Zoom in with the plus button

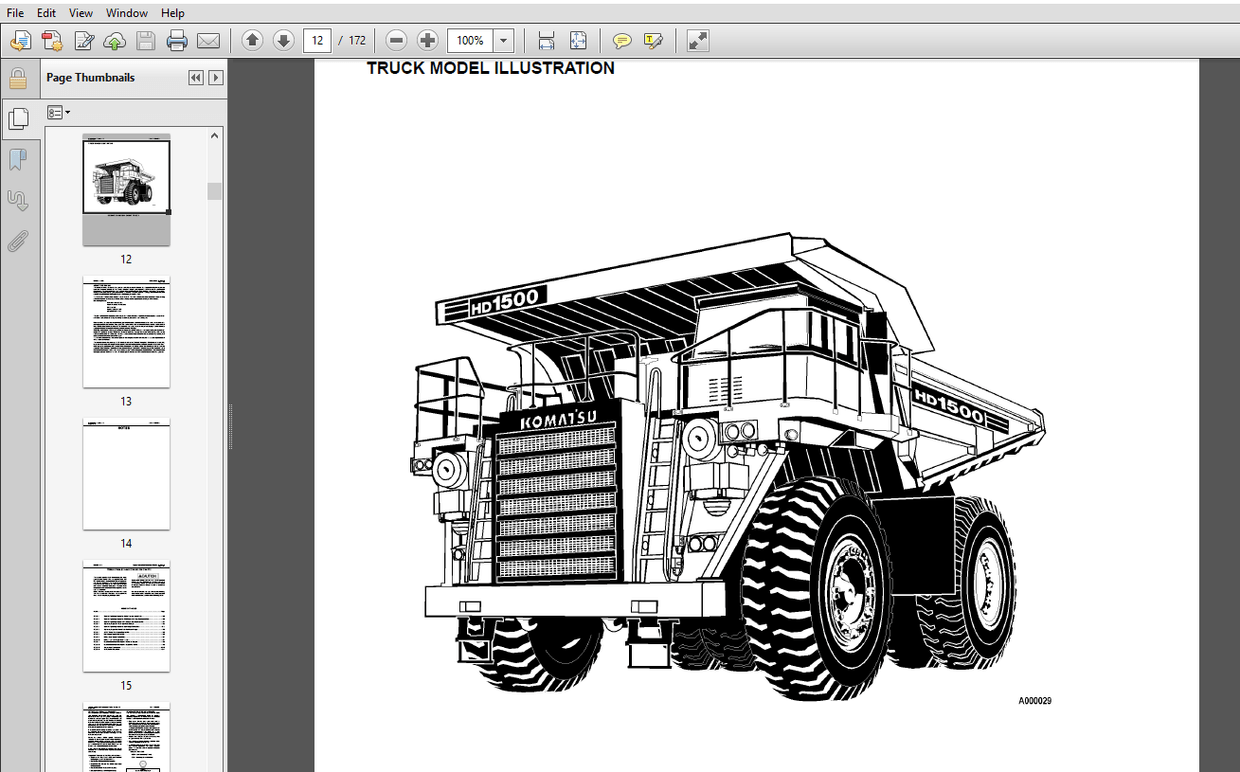[x=428, y=41]
